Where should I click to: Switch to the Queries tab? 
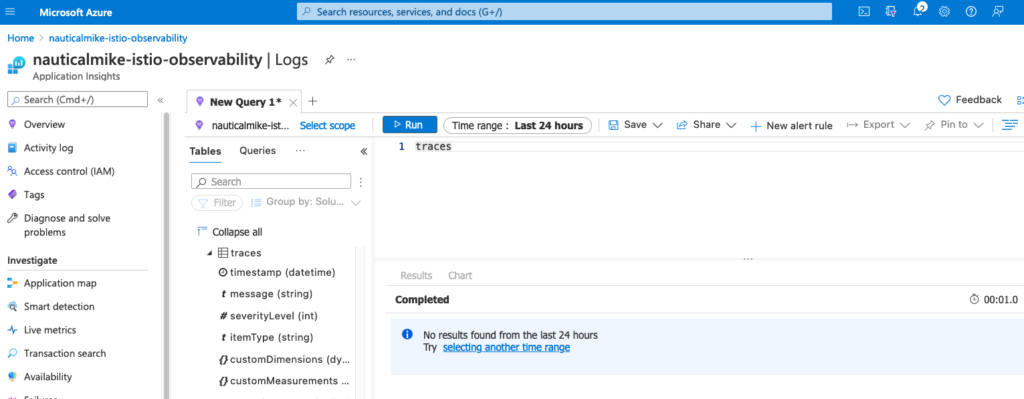pos(257,150)
